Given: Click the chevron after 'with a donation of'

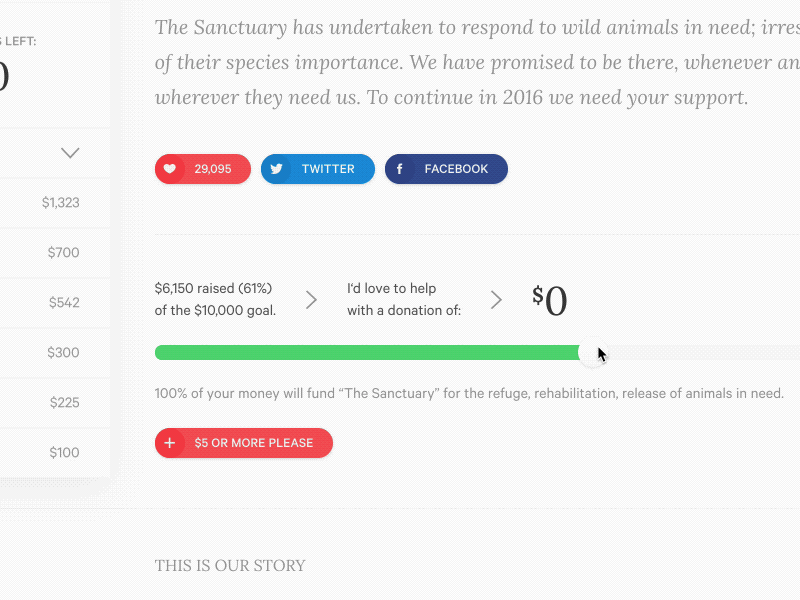Looking at the screenshot, I should (x=495, y=299).
